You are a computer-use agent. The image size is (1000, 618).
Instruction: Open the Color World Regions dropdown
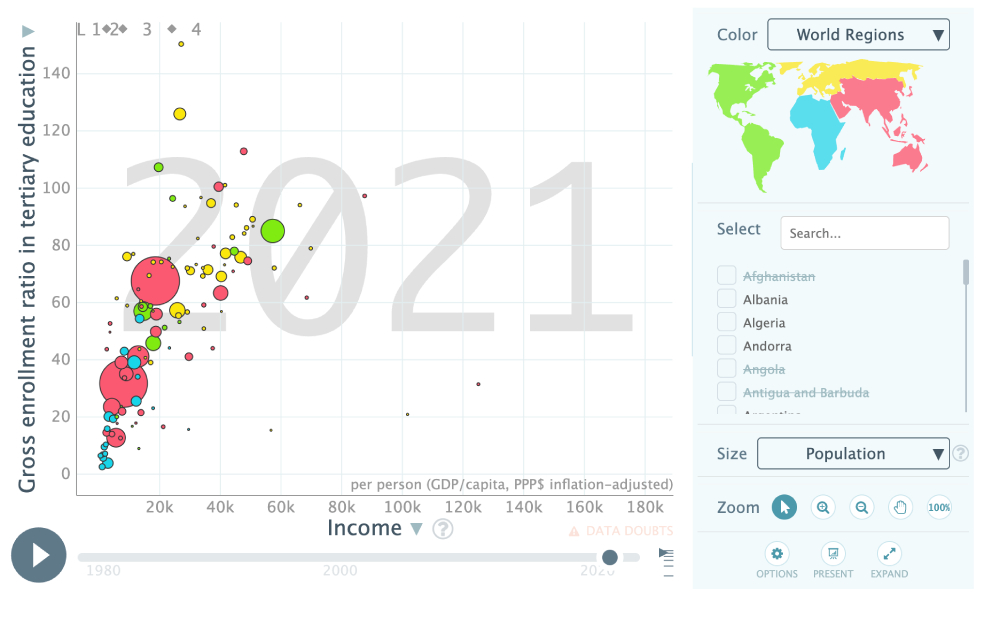tap(858, 35)
